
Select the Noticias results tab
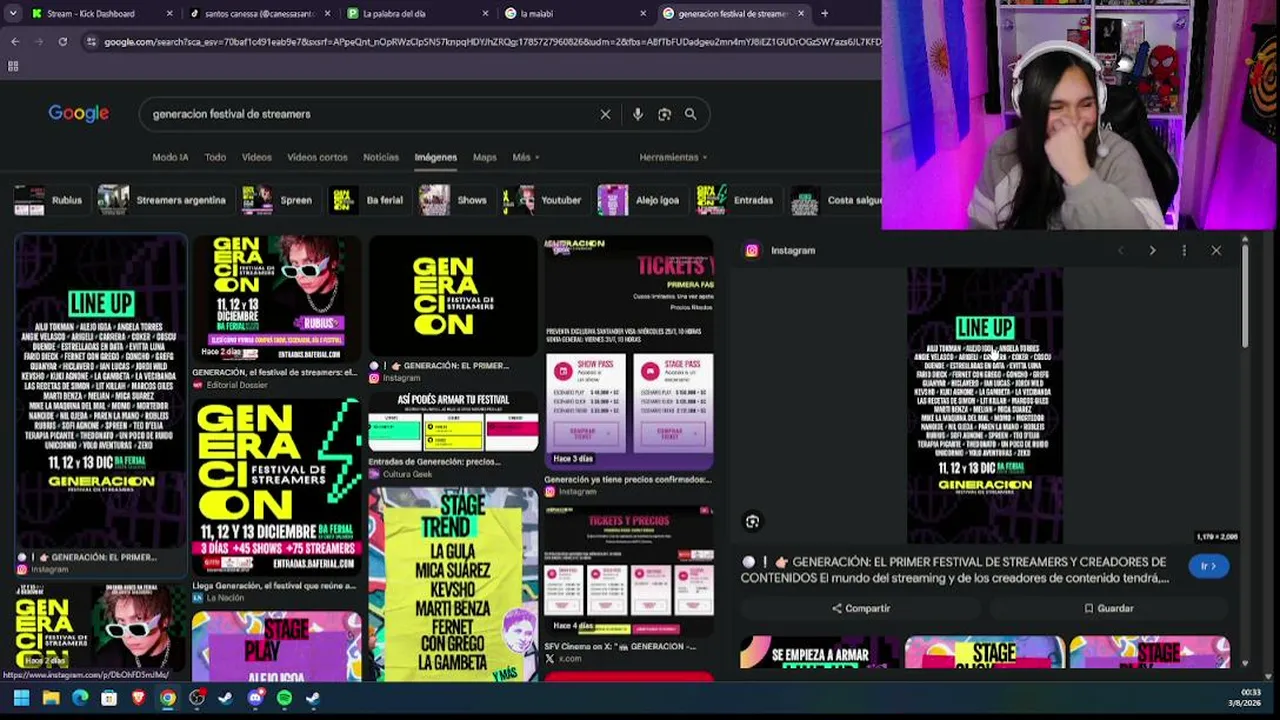click(x=381, y=157)
